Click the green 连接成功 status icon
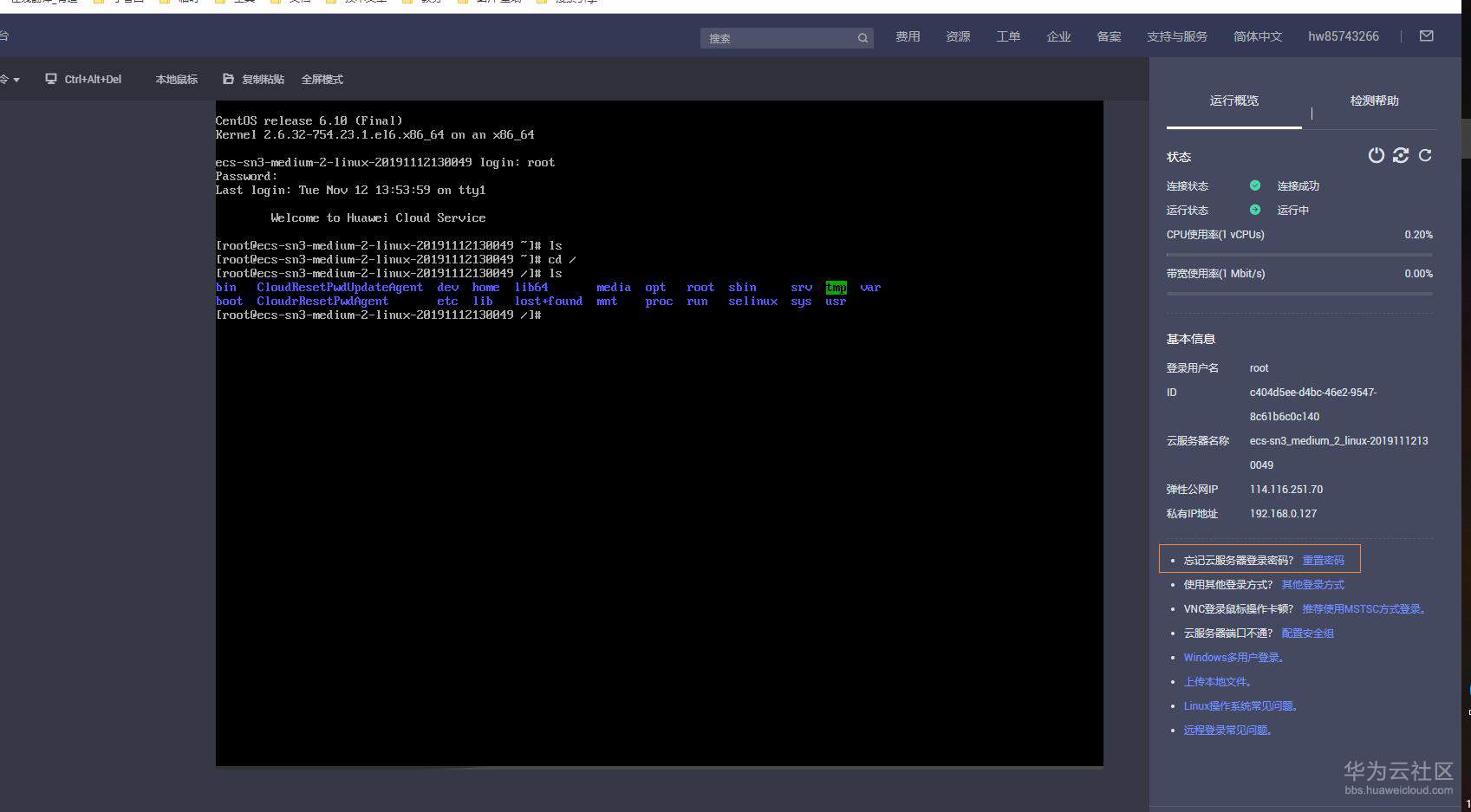 pos(1254,185)
